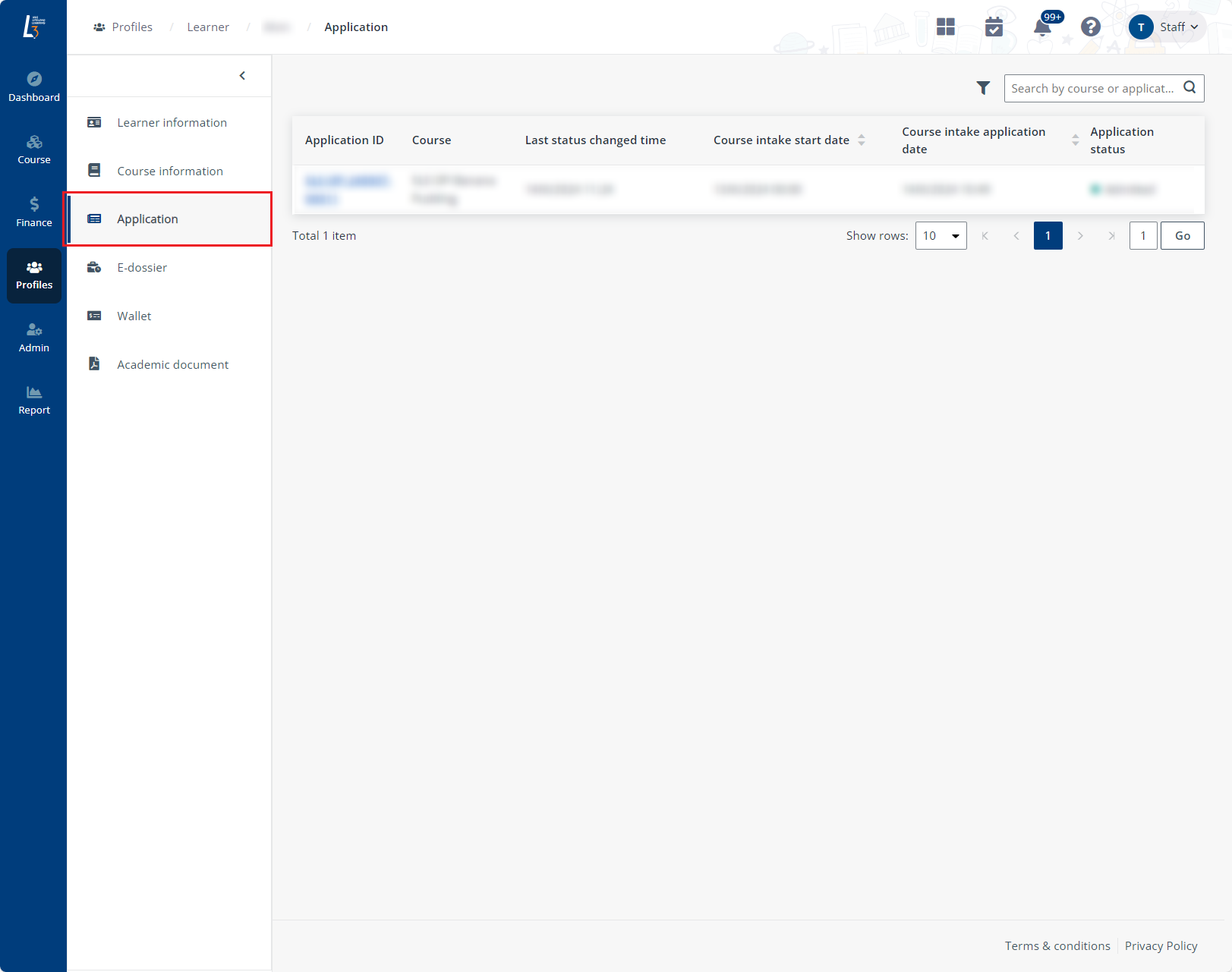
Task: Click the notification bell icon
Action: coord(1042,28)
